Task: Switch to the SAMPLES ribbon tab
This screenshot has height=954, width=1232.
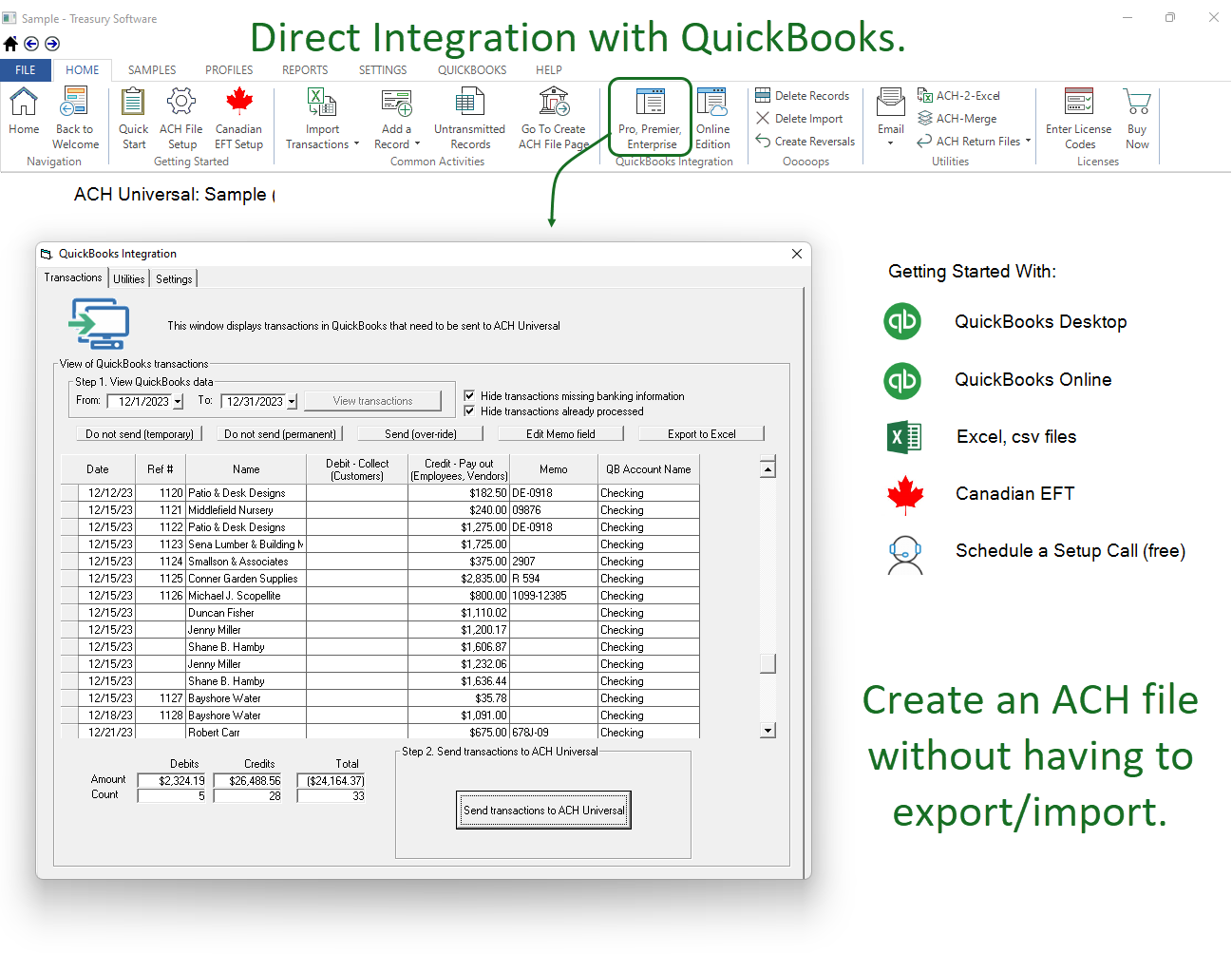Action: 152,70
